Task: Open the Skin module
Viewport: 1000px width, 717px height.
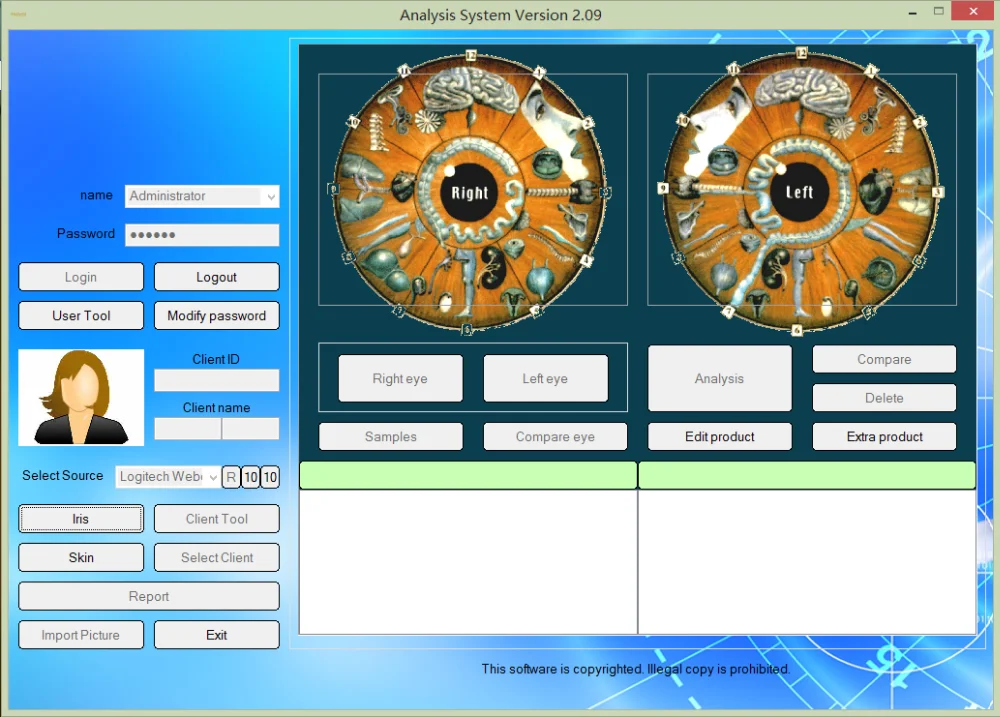Action: coord(81,558)
